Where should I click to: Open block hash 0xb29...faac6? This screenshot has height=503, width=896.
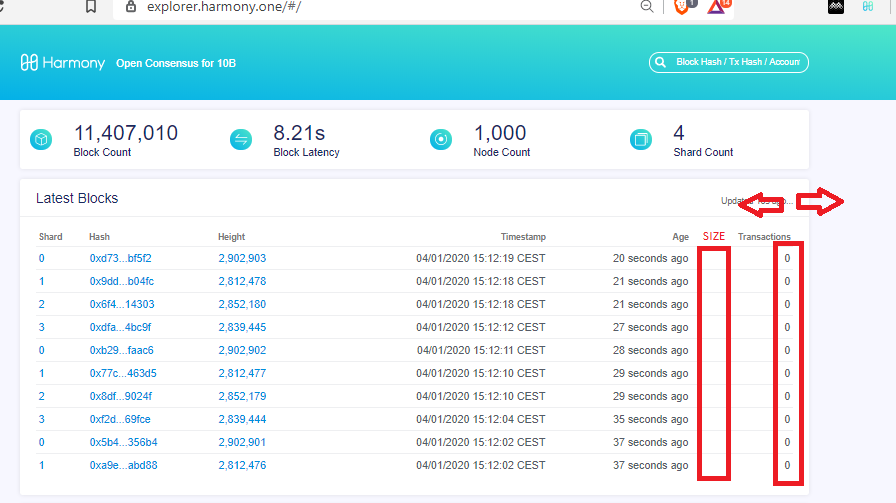pos(122,350)
